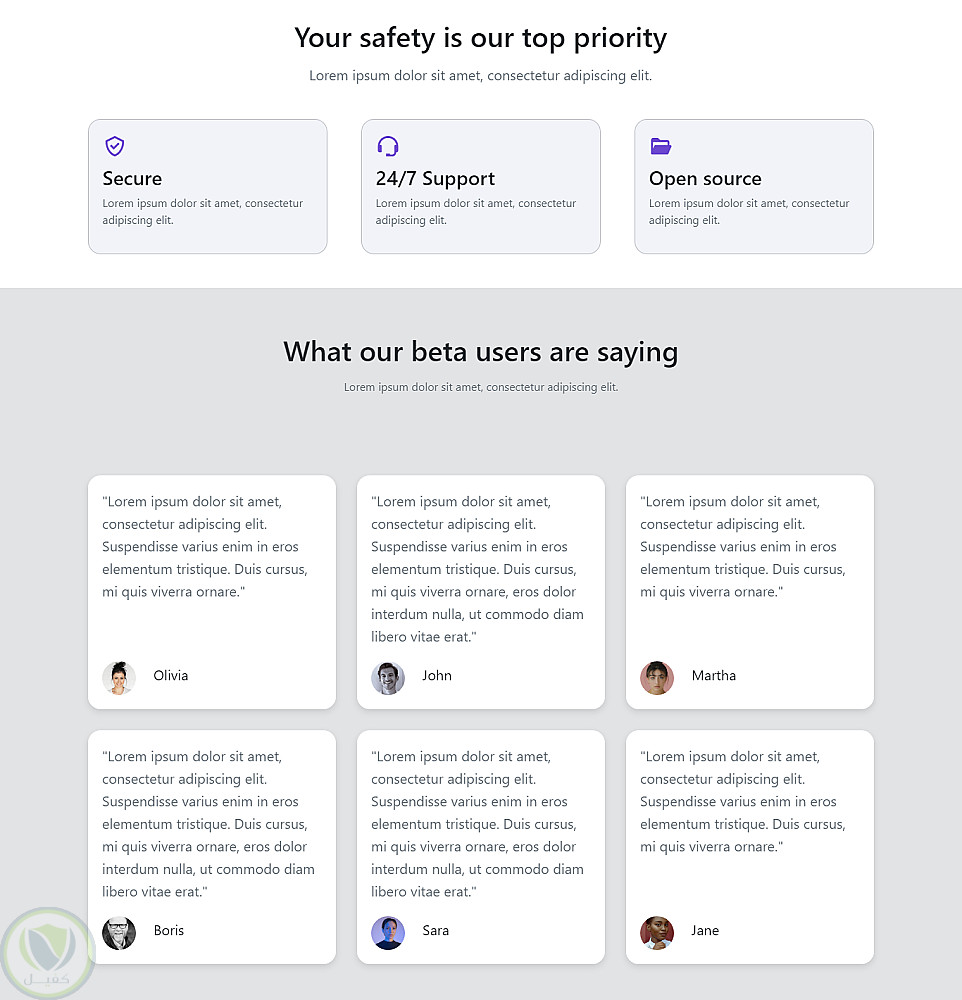Image resolution: width=962 pixels, height=1000 pixels.
Task: Click Sara's profile avatar
Action: [388, 932]
